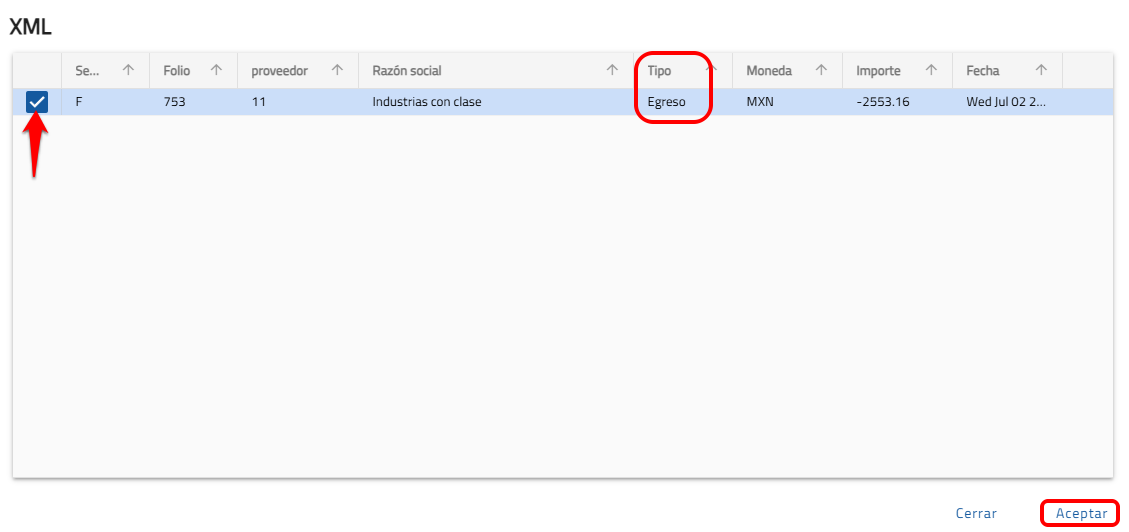Viewport: 1129px width, 532px height.
Task: Sort by Serie column arrow
Action: tap(128, 71)
